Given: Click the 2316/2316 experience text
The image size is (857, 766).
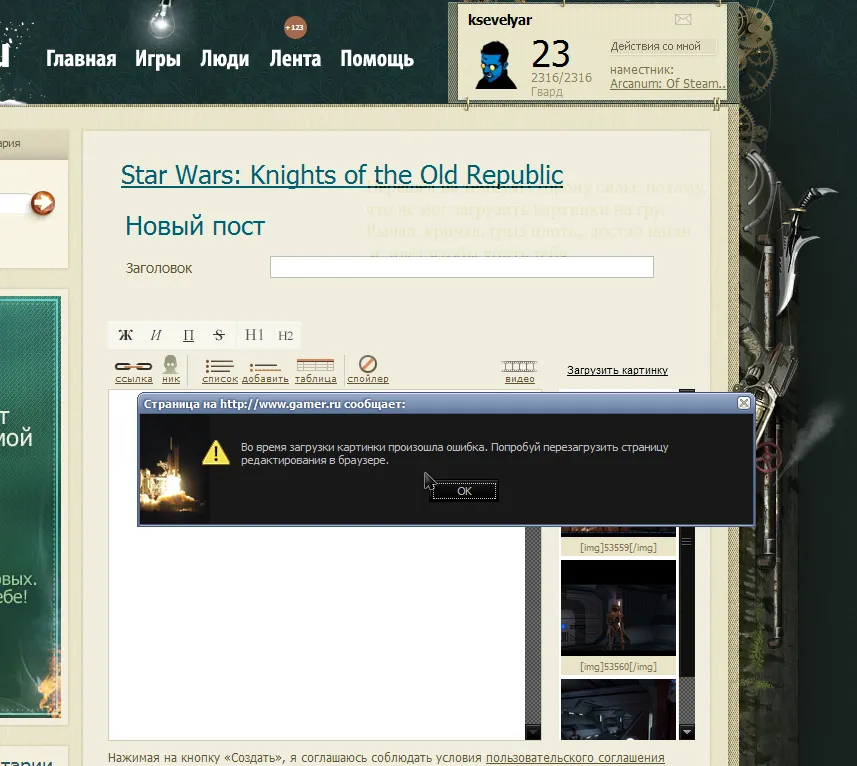Looking at the screenshot, I should point(561,78).
